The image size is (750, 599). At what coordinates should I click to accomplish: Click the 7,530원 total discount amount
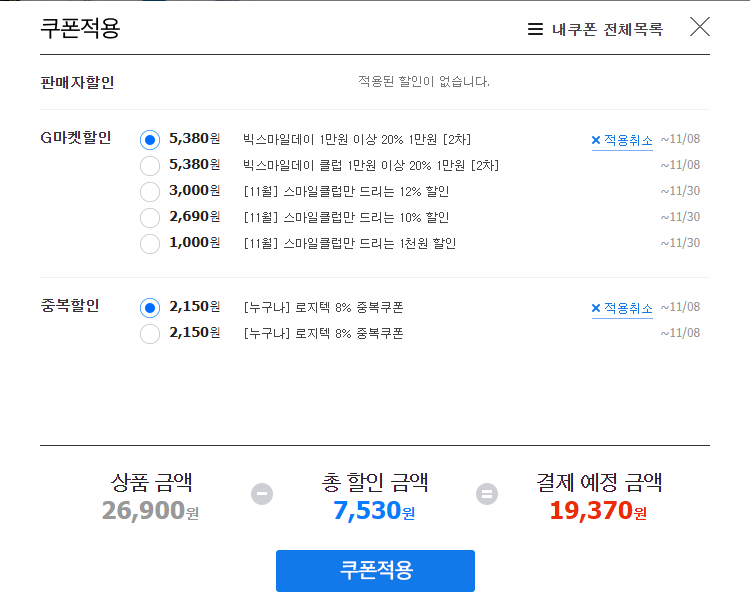374,510
